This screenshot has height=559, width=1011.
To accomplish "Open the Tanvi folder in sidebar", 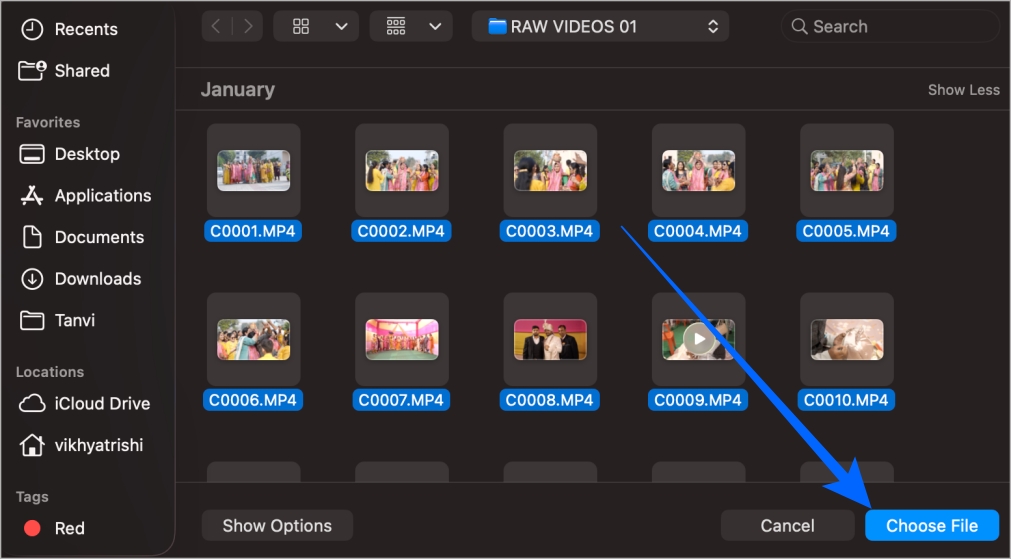I will point(58,320).
